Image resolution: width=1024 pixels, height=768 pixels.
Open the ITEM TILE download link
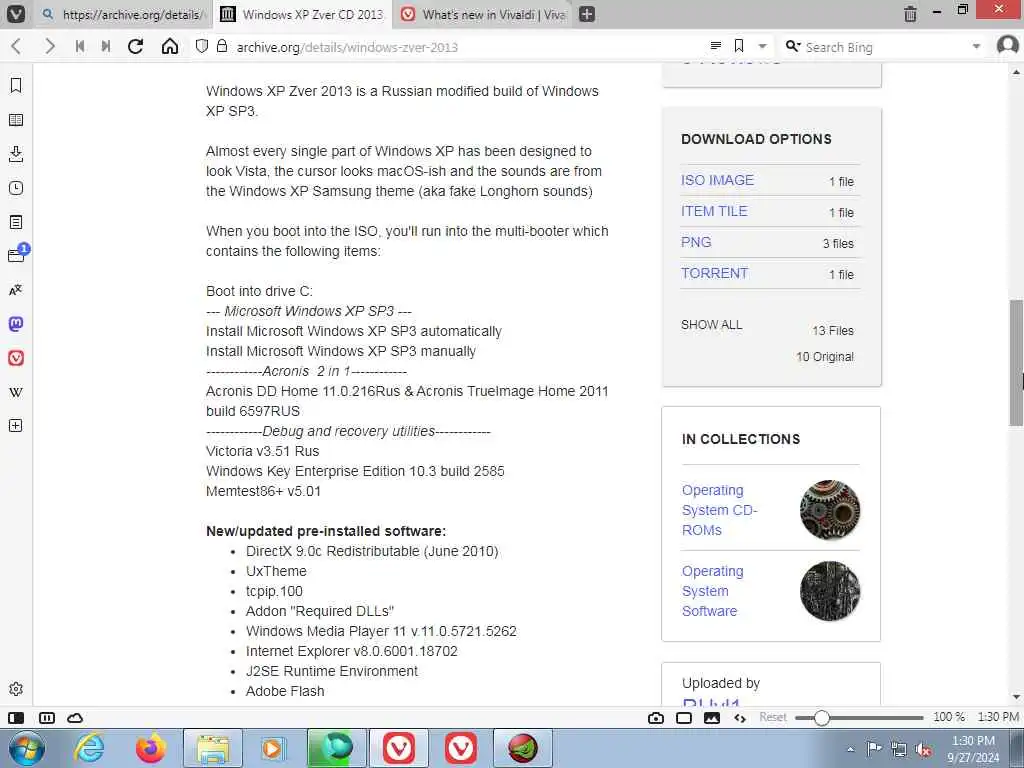(x=714, y=211)
